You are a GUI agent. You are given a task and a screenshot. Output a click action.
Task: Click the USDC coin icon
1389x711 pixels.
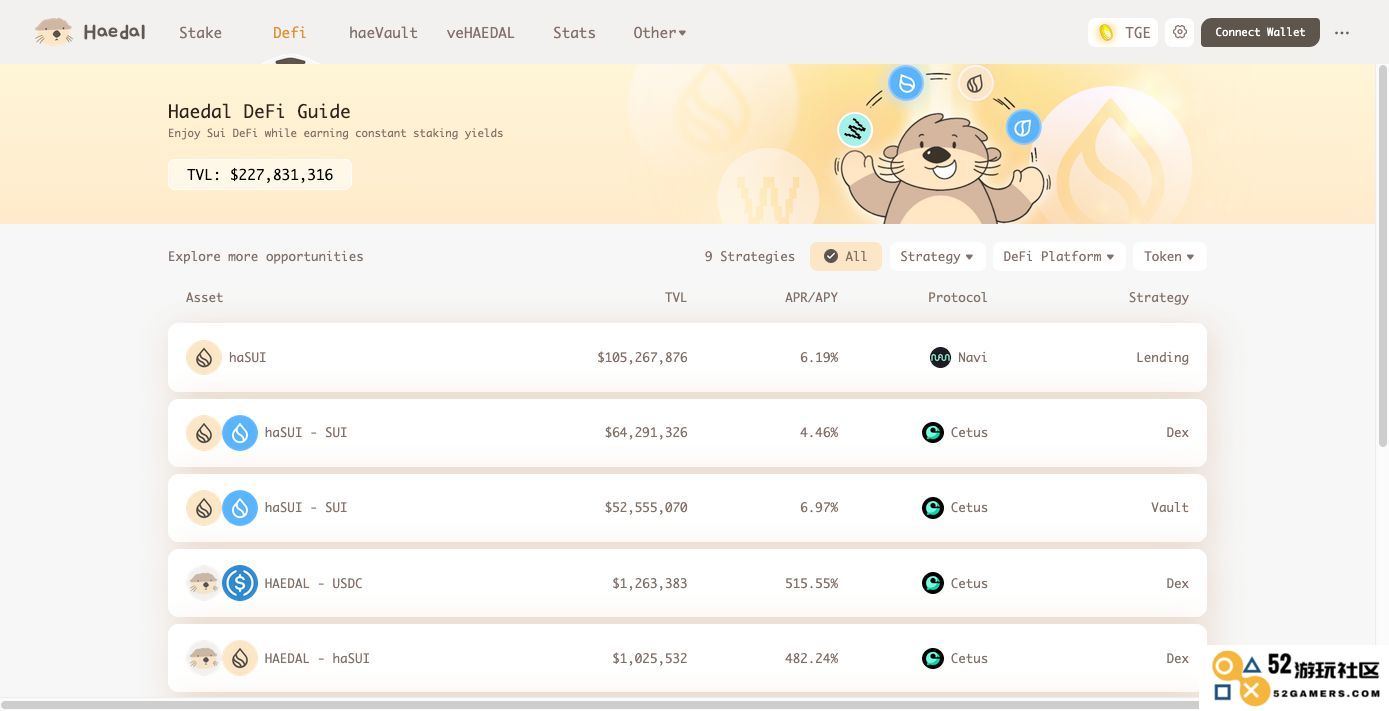240,583
